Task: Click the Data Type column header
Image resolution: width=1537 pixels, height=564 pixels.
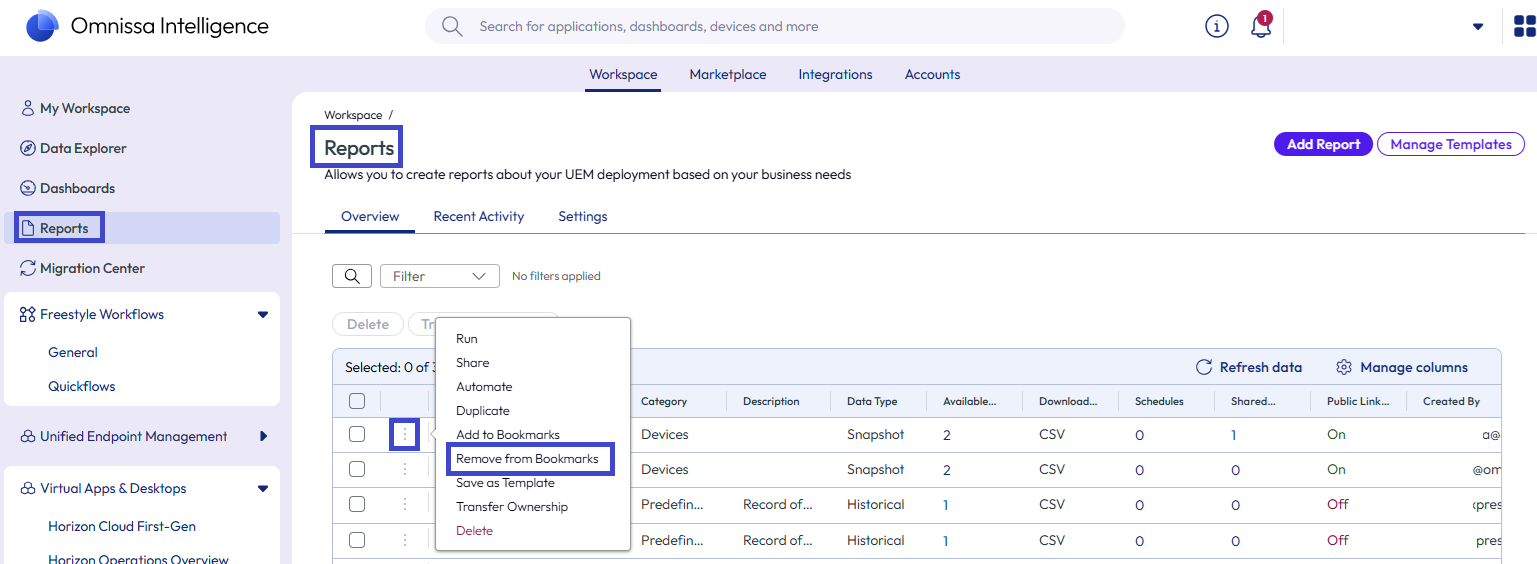Action: [x=872, y=401]
